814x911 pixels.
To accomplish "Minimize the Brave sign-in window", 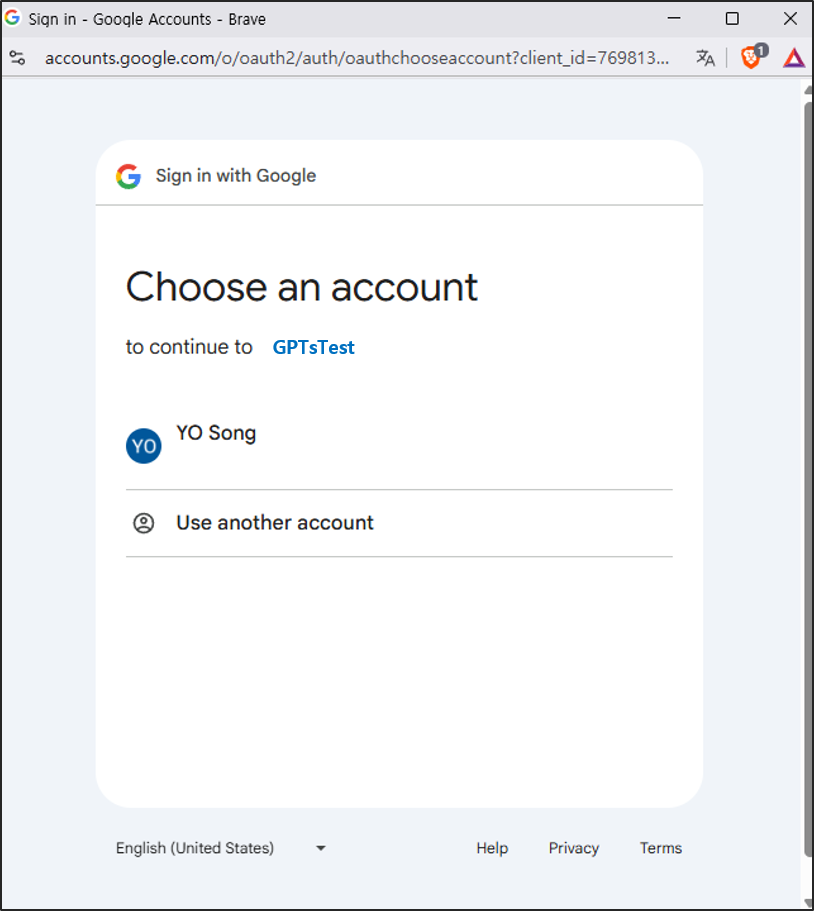I will 674,18.
